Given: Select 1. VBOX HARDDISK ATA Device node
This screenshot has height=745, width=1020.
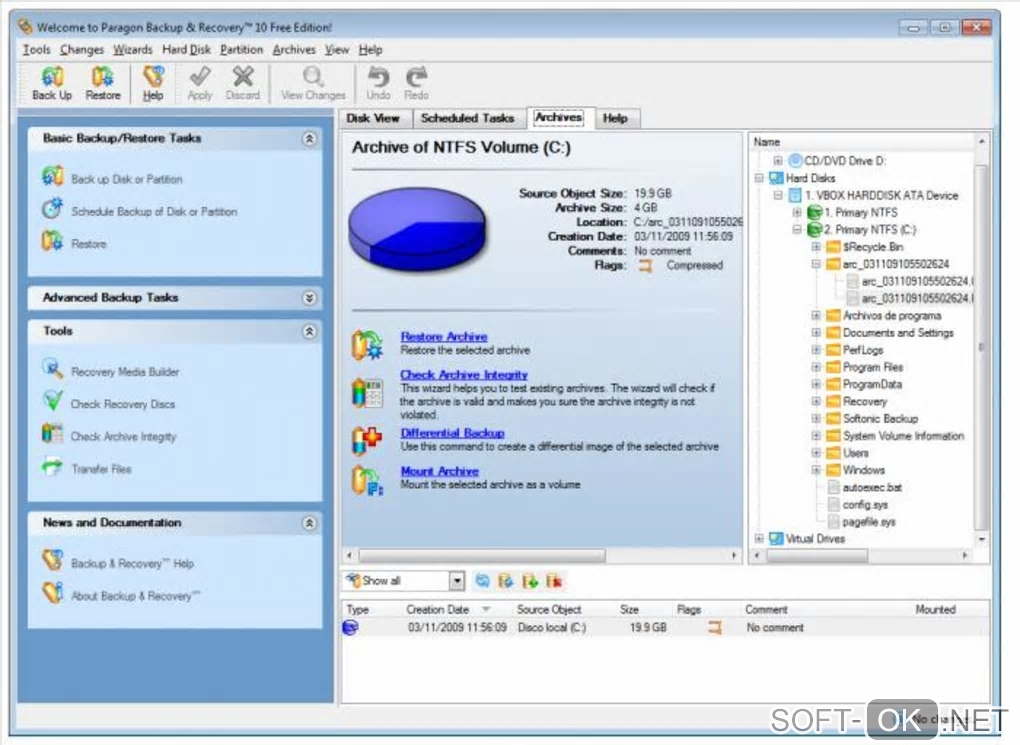Looking at the screenshot, I should pyautogui.click(x=881, y=195).
